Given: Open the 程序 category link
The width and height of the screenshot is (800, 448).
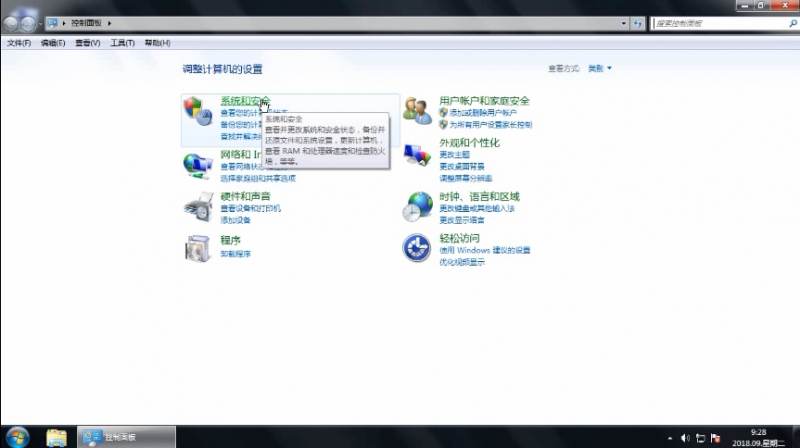Looking at the screenshot, I should [230, 240].
